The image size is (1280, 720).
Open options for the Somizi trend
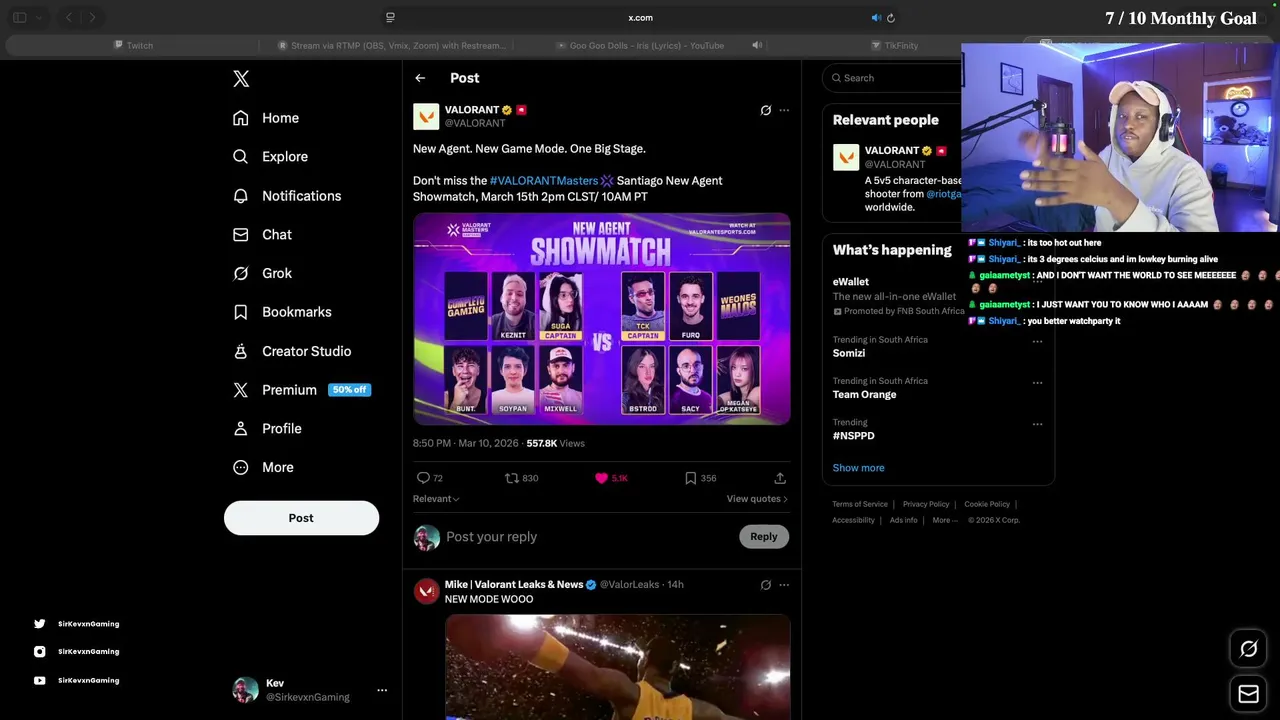pyautogui.click(x=1037, y=341)
